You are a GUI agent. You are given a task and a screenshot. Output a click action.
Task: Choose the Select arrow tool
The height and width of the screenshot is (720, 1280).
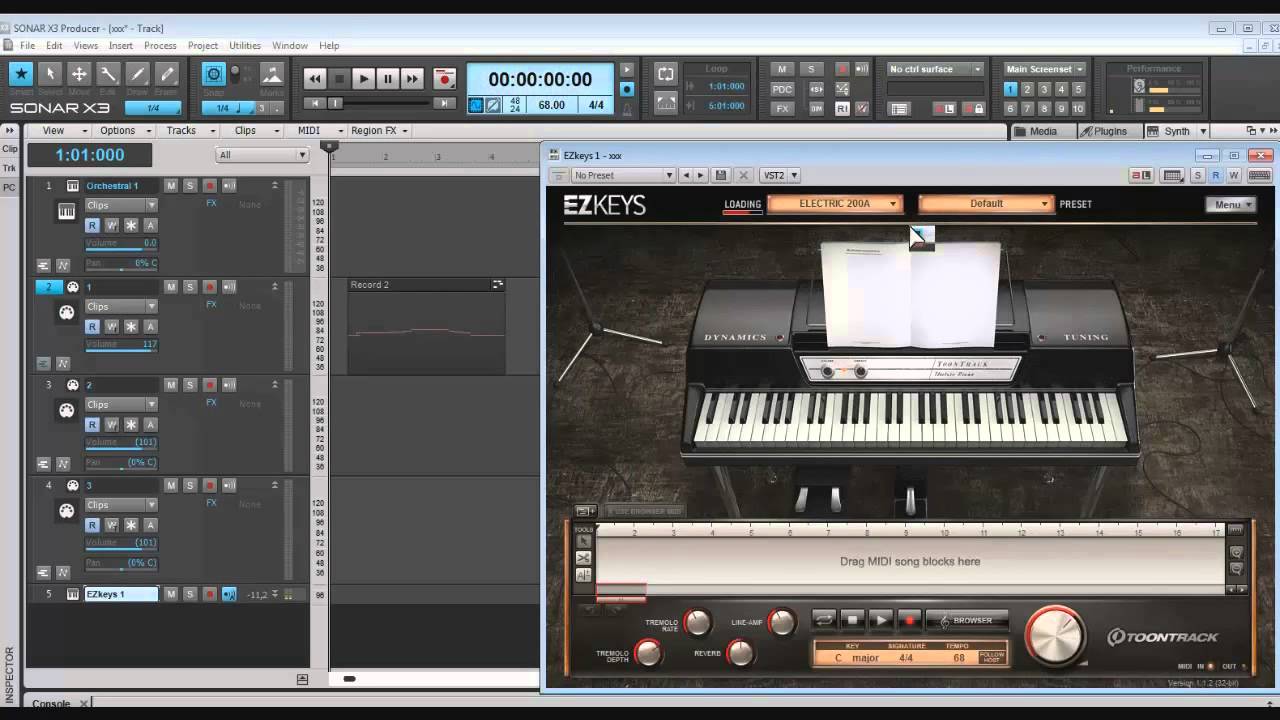pyautogui.click(x=50, y=74)
